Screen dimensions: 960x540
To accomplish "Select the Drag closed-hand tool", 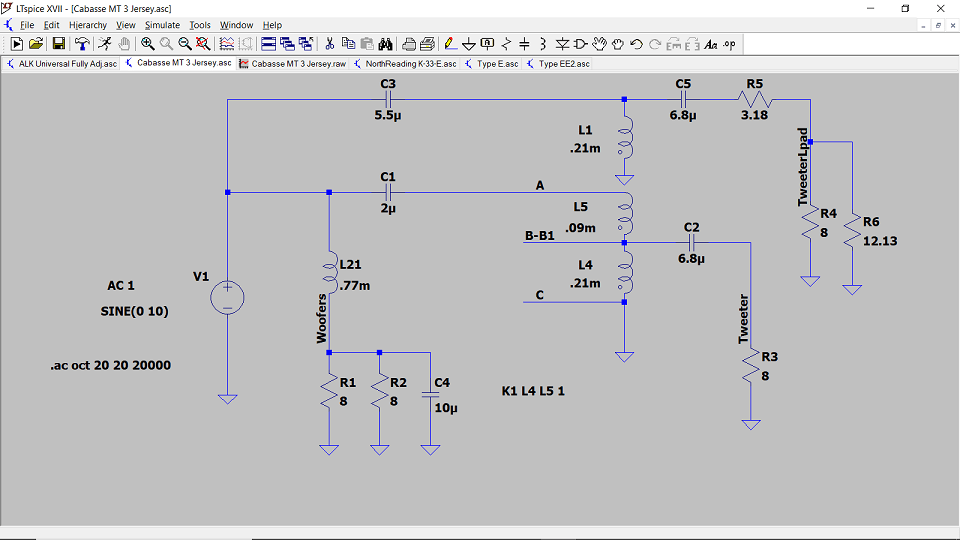I will (x=618, y=43).
